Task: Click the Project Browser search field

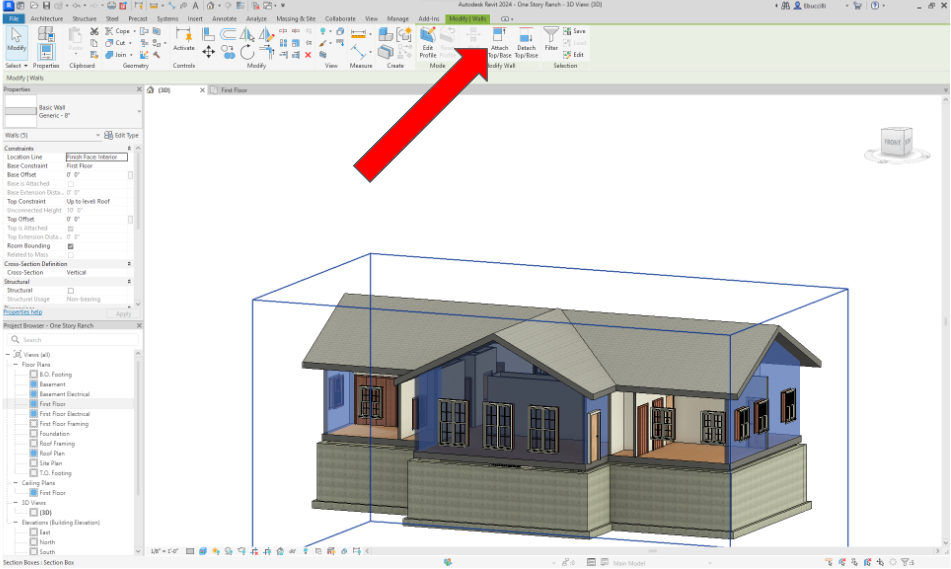Action: click(73, 340)
